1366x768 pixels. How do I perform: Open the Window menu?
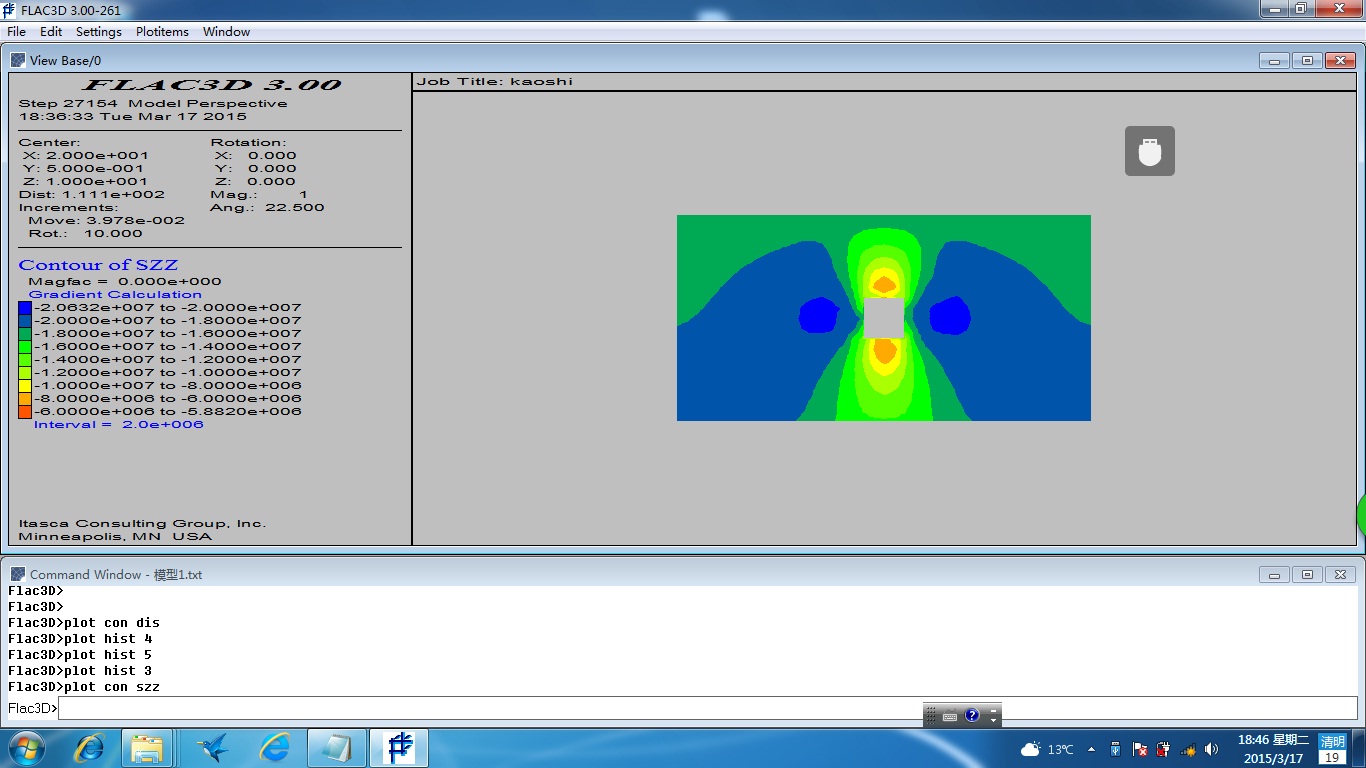(x=226, y=32)
